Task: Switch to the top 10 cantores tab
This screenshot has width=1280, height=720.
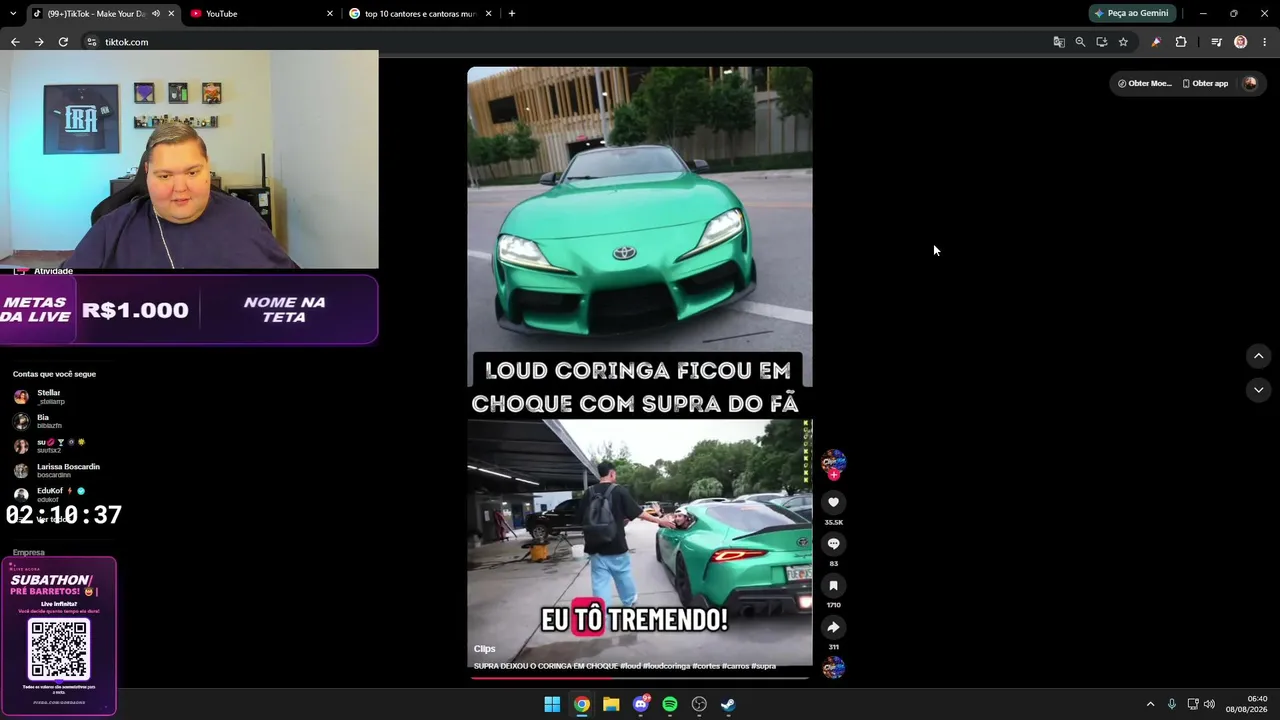Action: click(x=420, y=14)
